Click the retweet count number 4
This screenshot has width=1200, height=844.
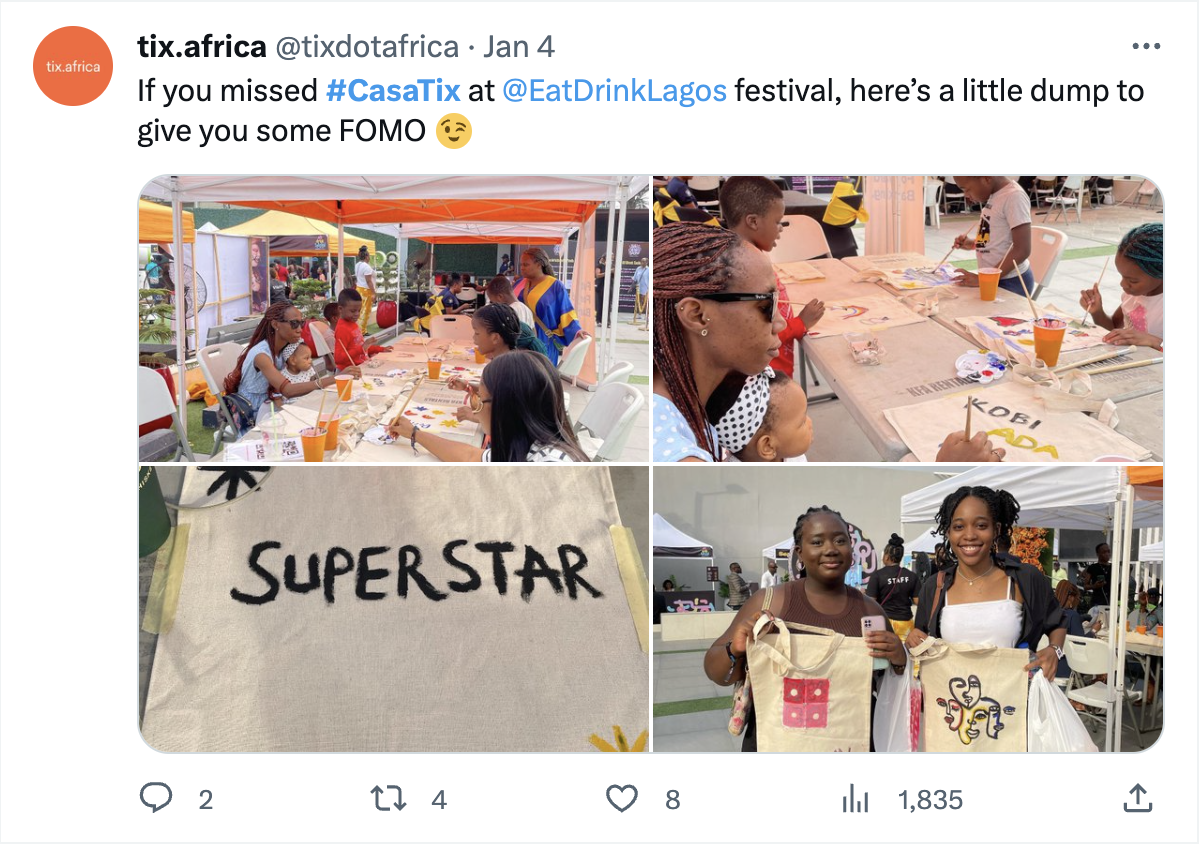coord(438,799)
